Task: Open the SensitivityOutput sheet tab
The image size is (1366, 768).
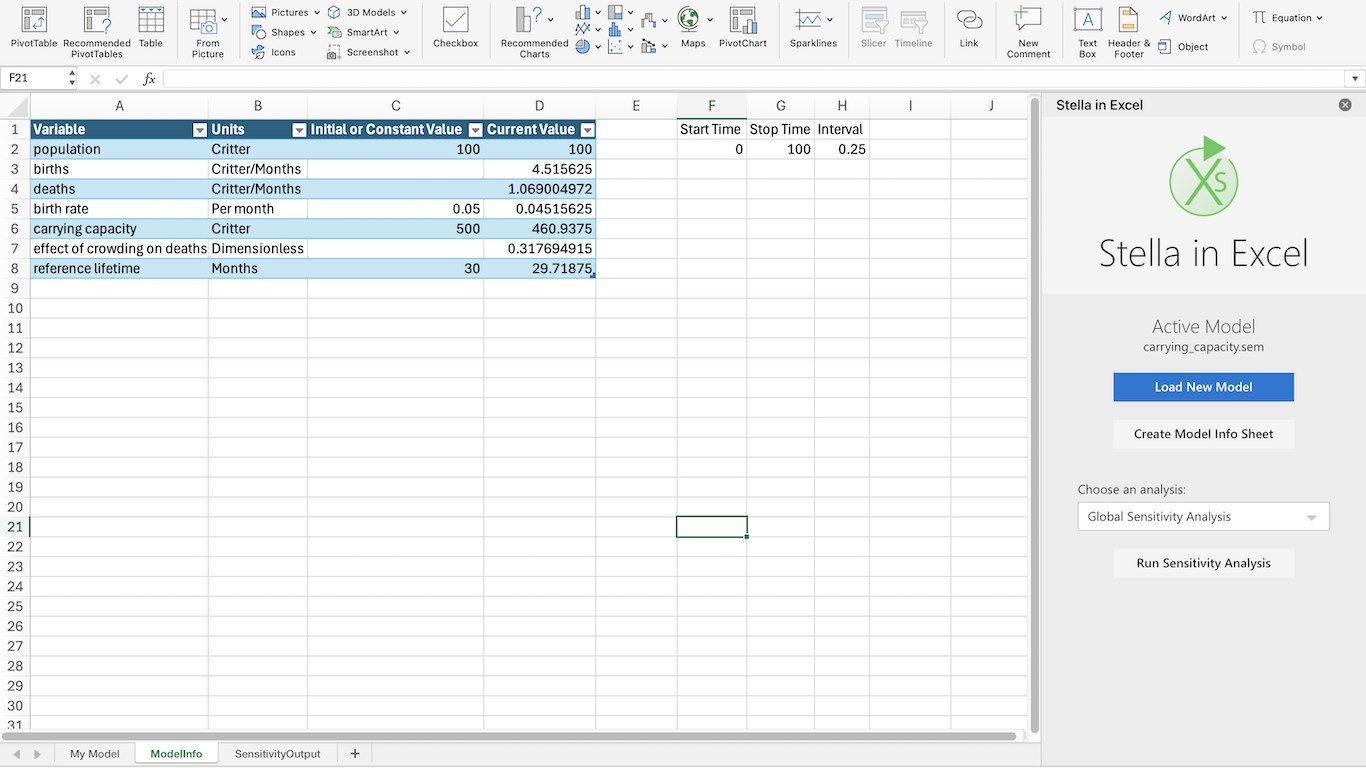Action: [278, 754]
